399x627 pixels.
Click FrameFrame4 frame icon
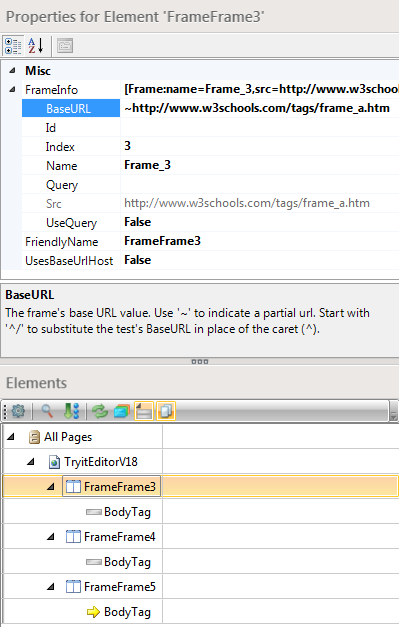[73, 537]
